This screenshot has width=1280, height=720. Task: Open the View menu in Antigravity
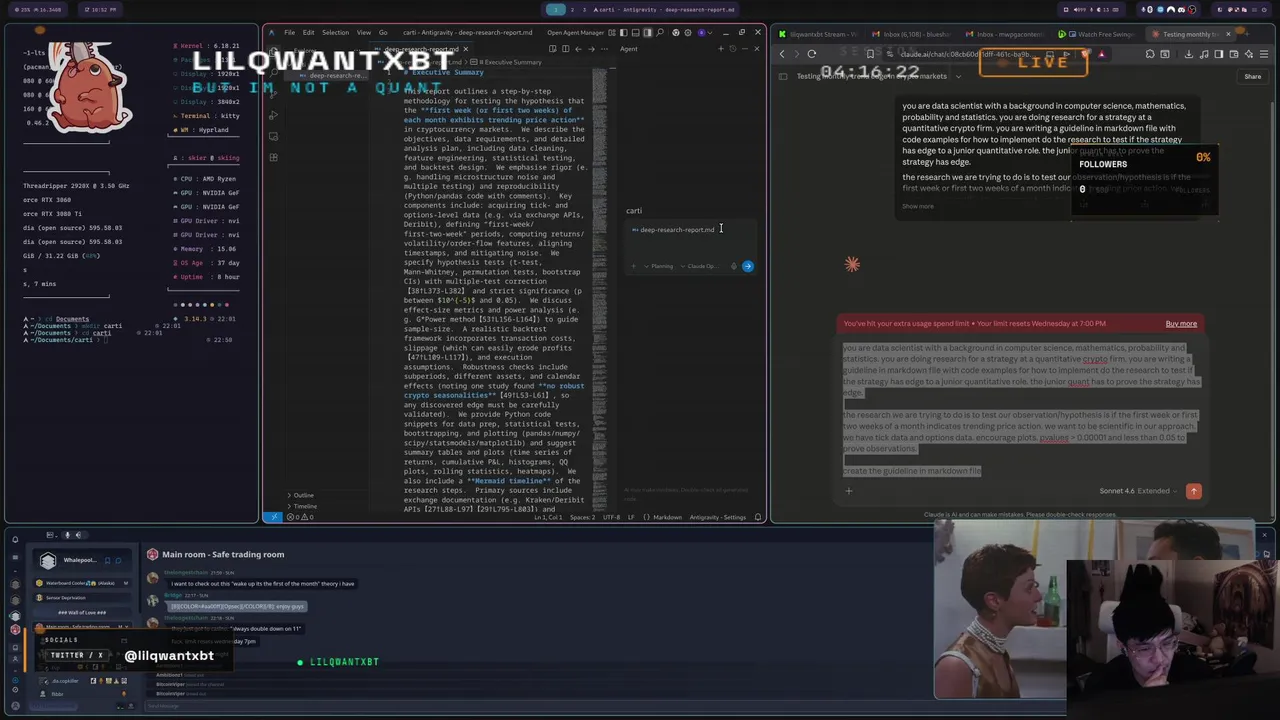tap(364, 32)
